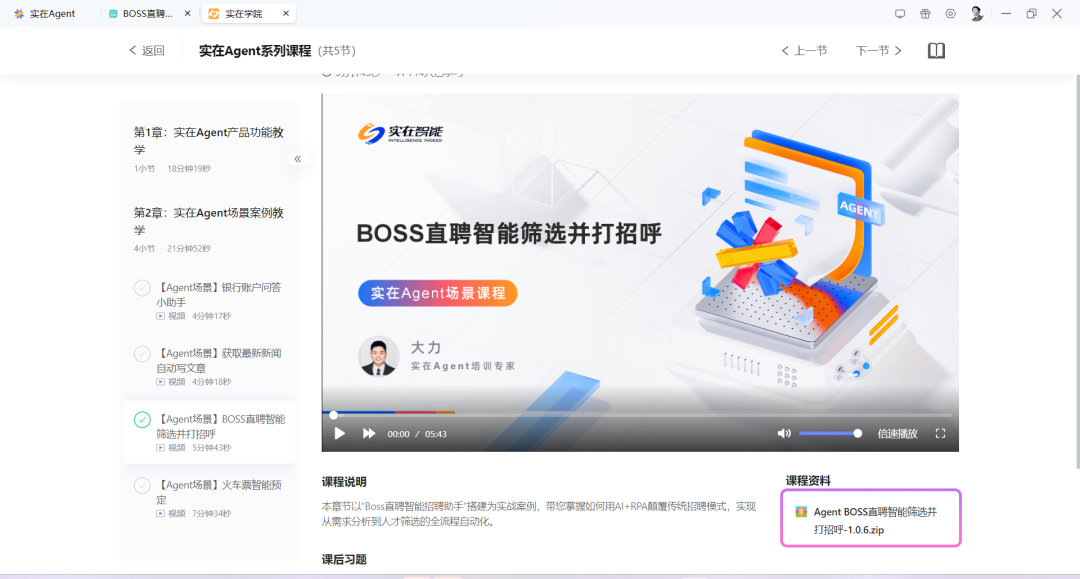This screenshot has height=579, width=1080.
Task: Close the 实在学院 tab
Action: point(286,14)
